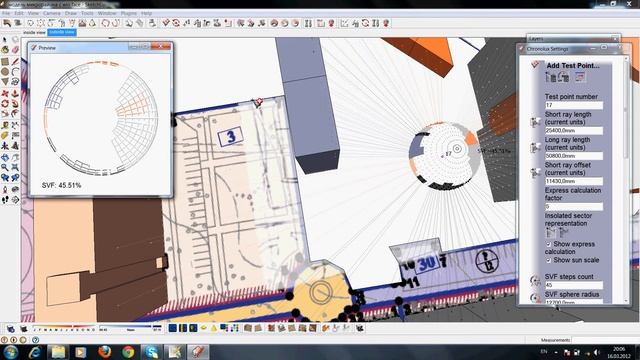
Task: Select the Rectangle drawing tool
Action: click(5, 61)
